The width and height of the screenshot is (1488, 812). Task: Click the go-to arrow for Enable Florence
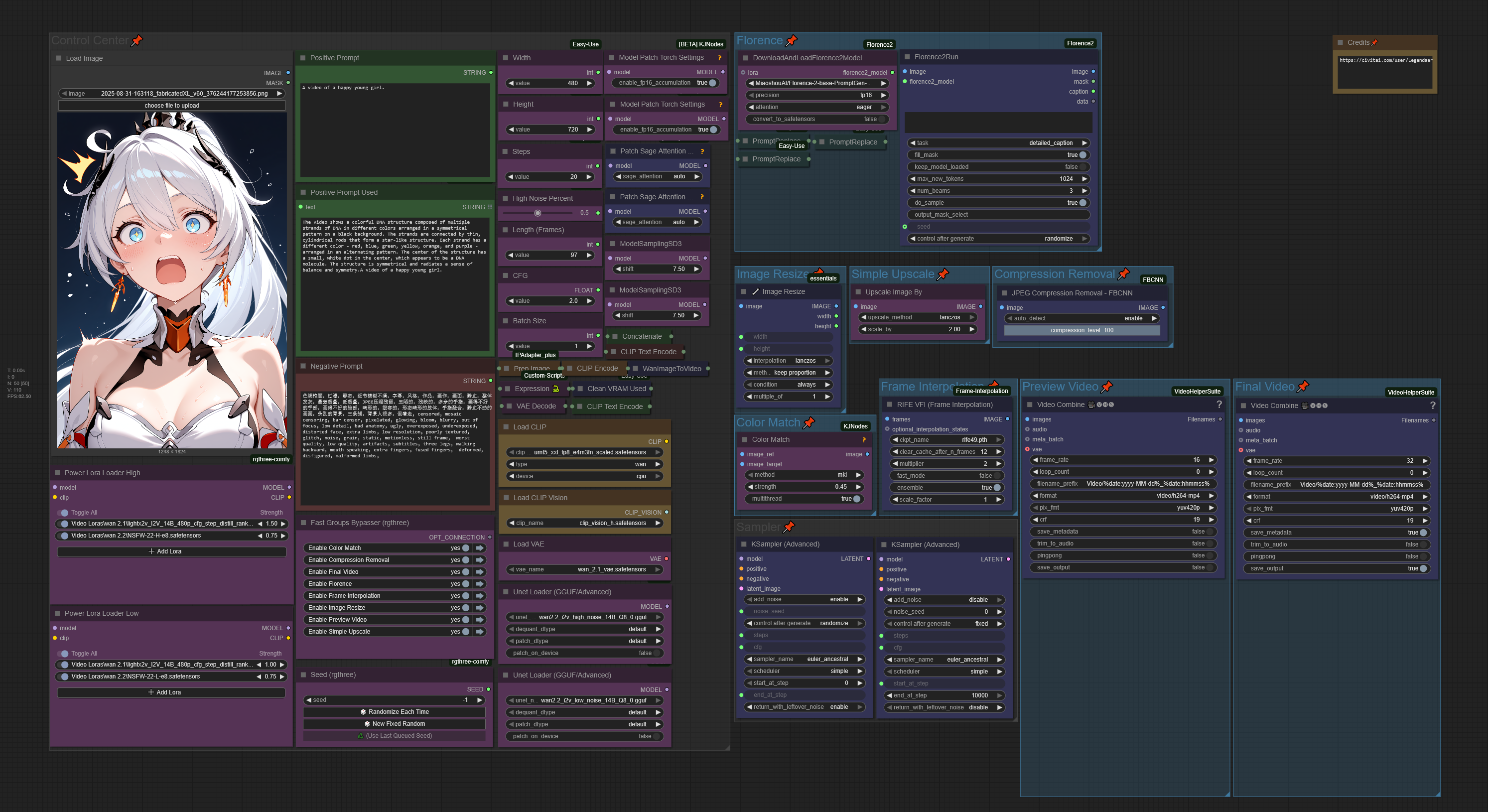click(479, 584)
